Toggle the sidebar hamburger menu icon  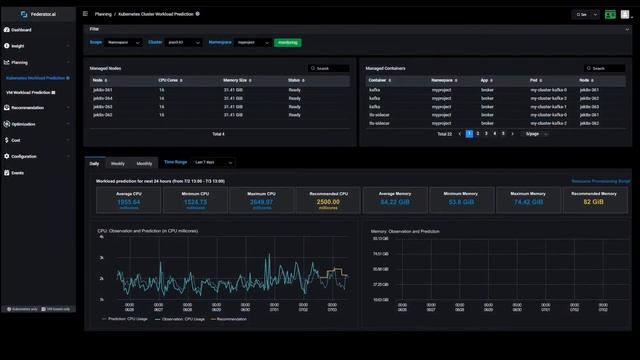[x=85, y=14]
